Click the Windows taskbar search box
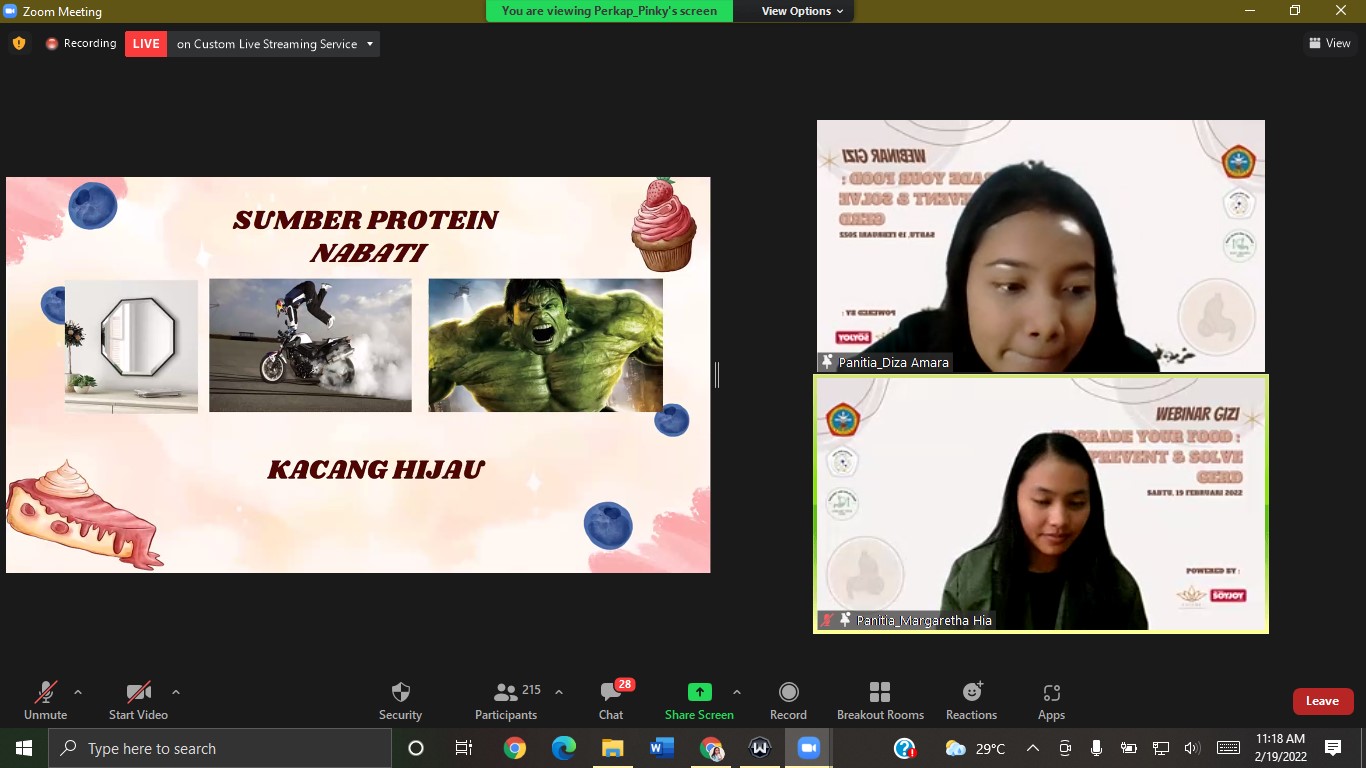The image size is (1366, 768). click(x=220, y=748)
